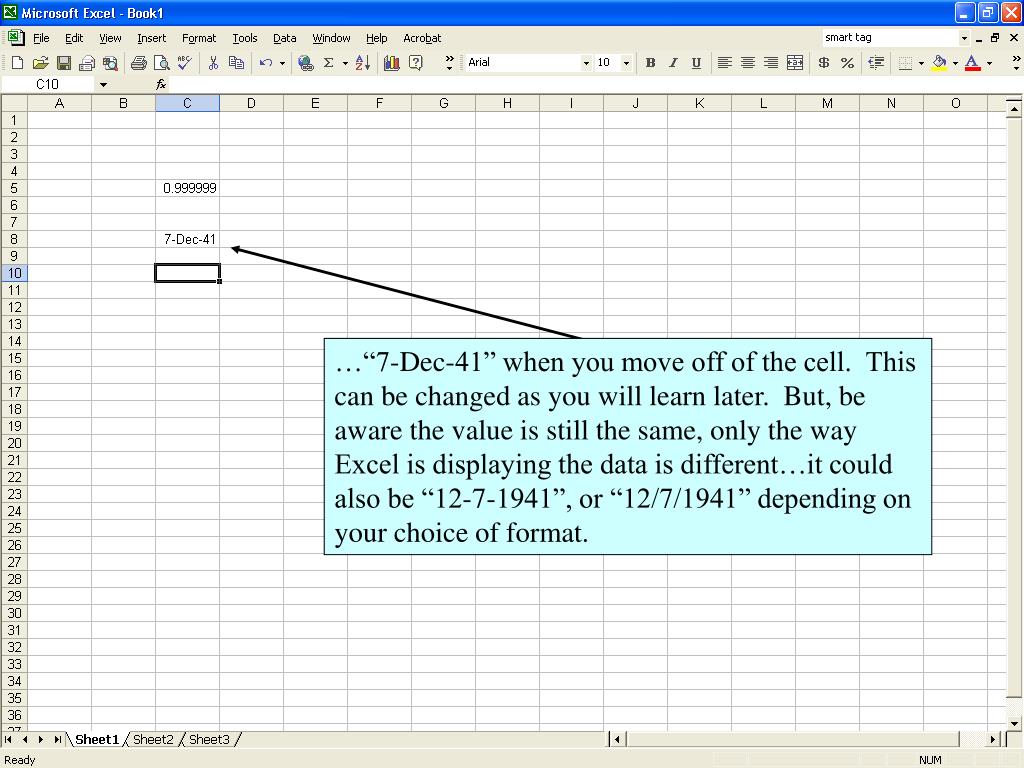Switch to the Sheet2 tab
The image size is (1024, 768).
click(153, 739)
